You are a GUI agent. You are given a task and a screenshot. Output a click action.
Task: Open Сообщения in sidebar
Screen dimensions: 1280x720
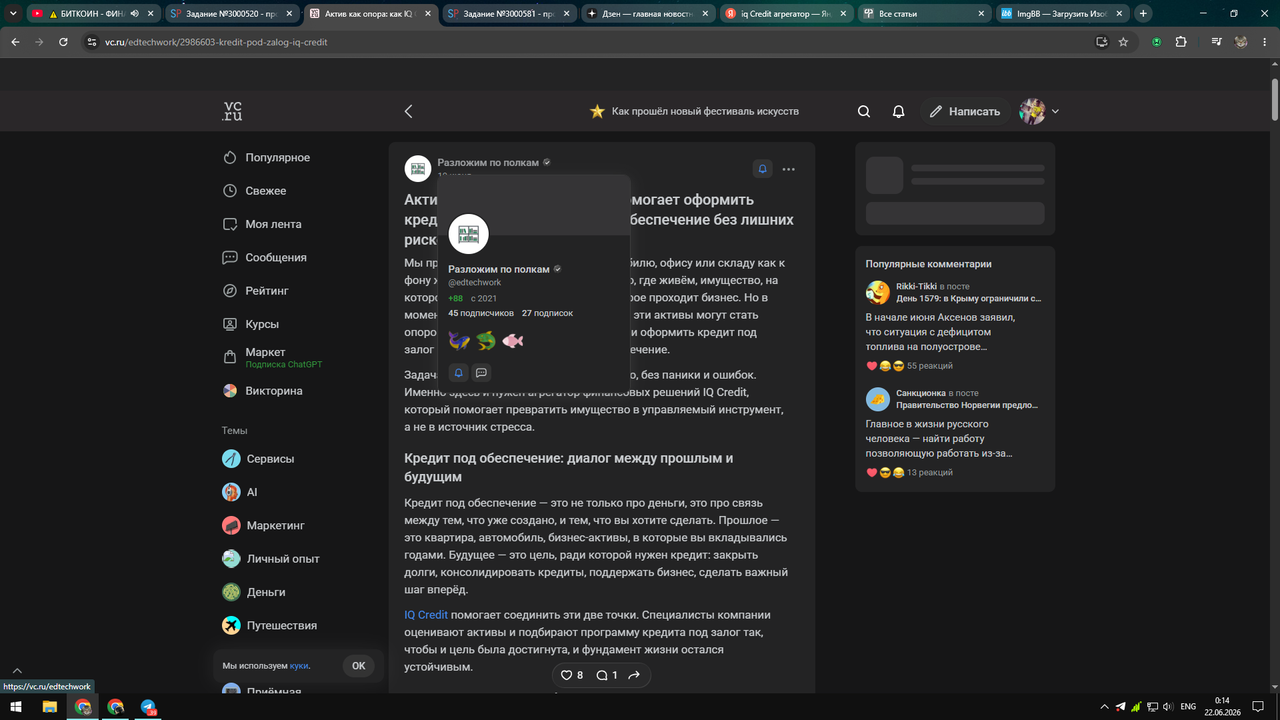point(264,258)
